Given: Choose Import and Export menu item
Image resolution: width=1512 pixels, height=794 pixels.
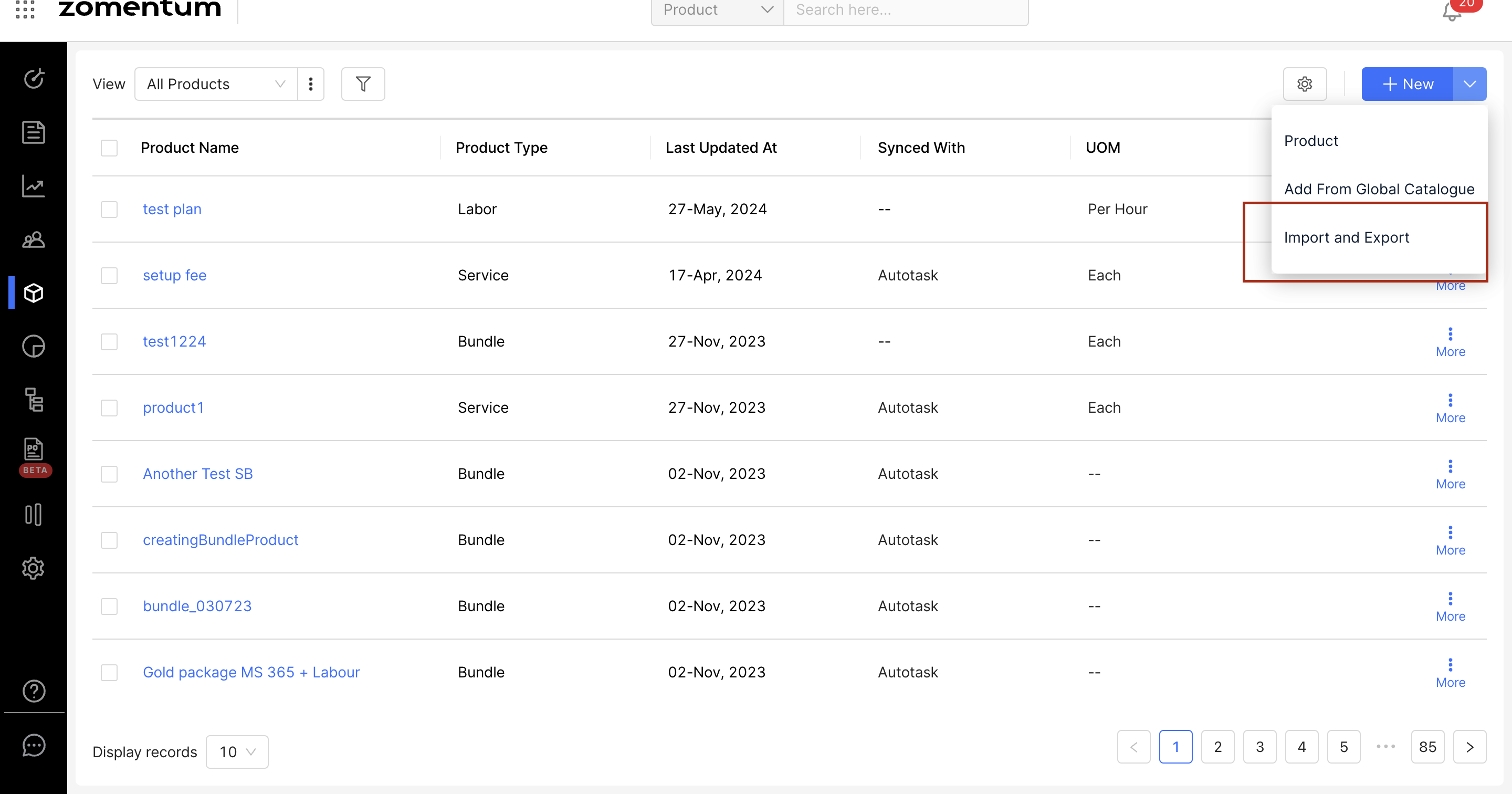Looking at the screenshot, I should coord(1346,237).
